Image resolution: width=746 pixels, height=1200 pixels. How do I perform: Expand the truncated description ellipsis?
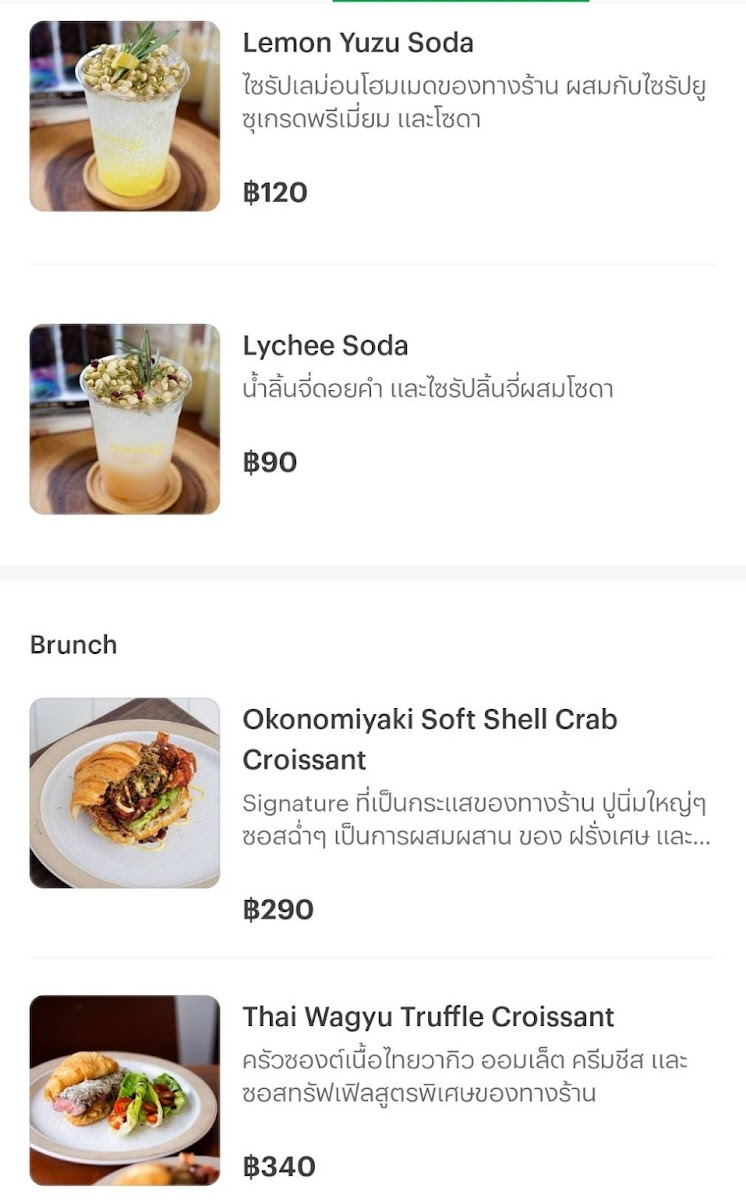702,838
